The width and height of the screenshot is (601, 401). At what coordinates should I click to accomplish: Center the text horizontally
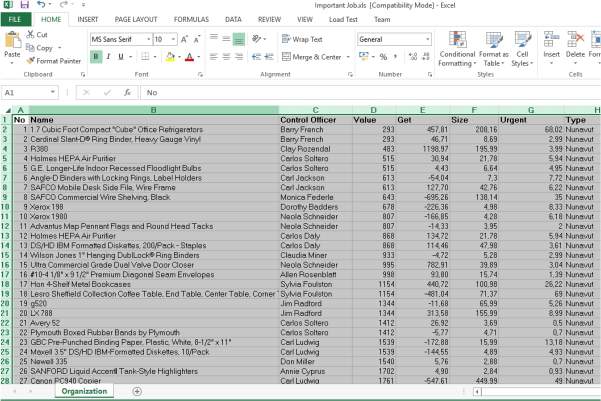(x=226, y=57)
